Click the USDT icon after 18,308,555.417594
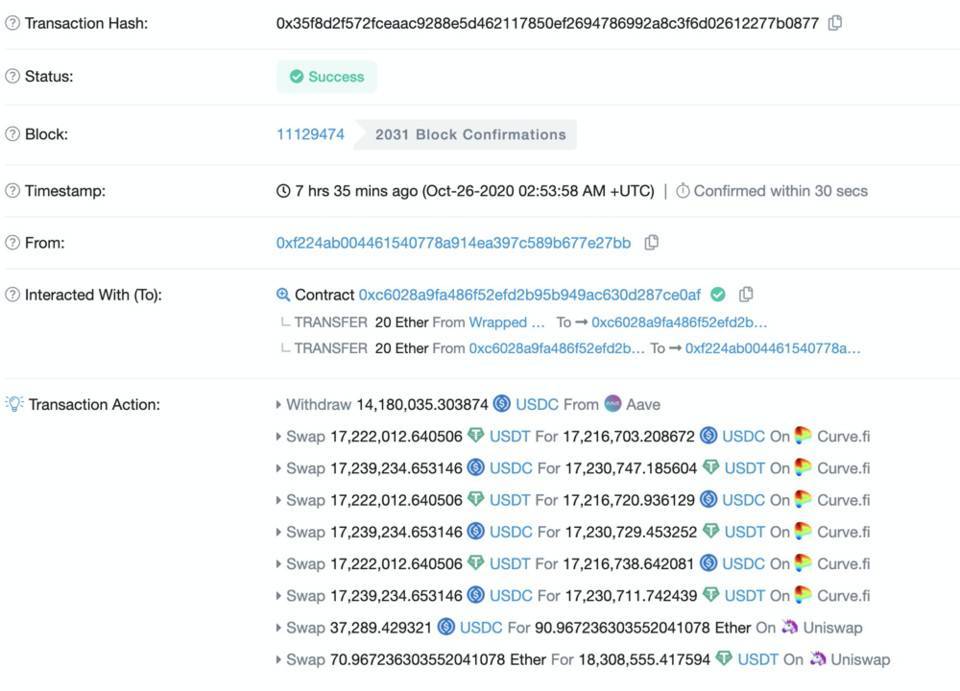 [724, 659]
